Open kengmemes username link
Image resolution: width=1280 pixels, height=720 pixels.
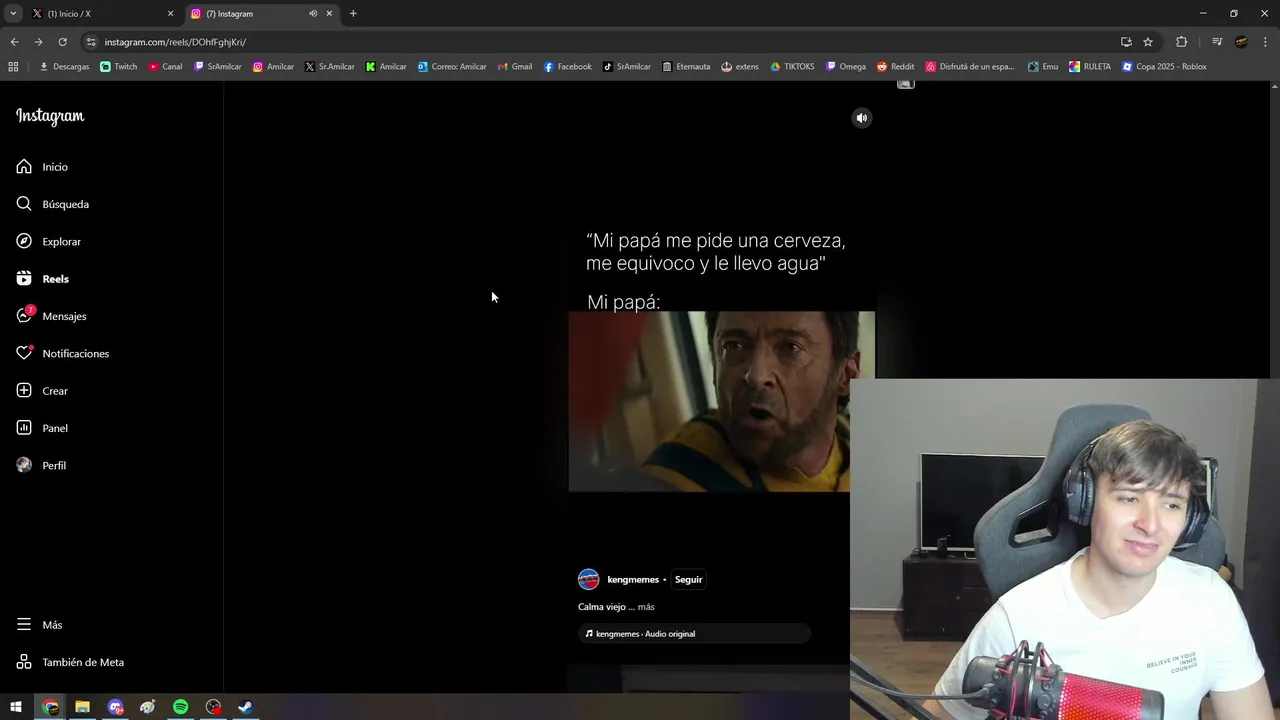633,580
